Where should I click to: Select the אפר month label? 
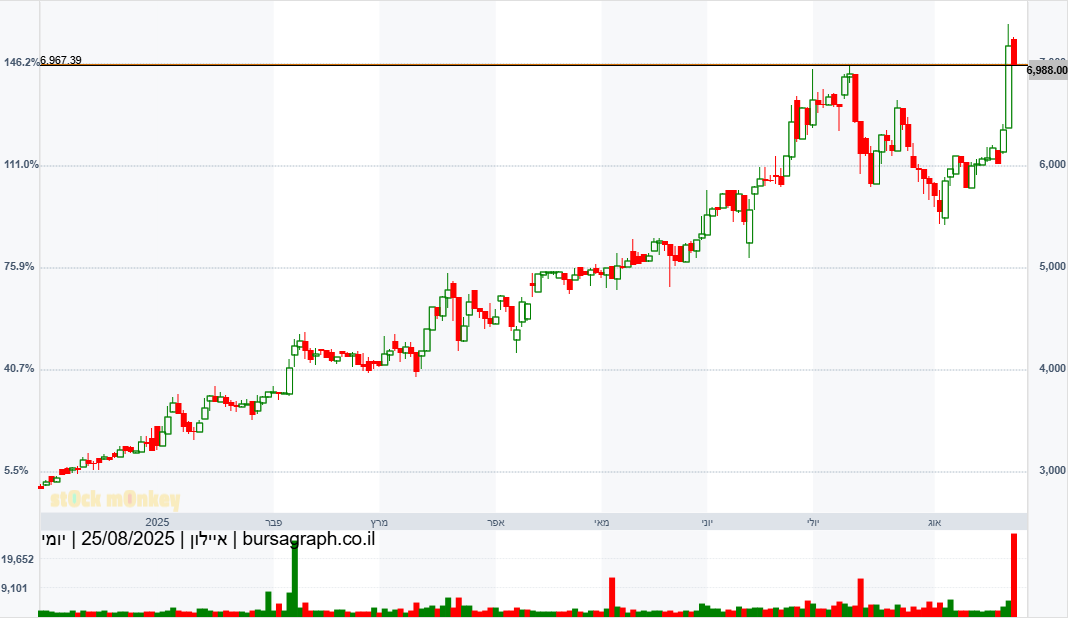[495, 523]
